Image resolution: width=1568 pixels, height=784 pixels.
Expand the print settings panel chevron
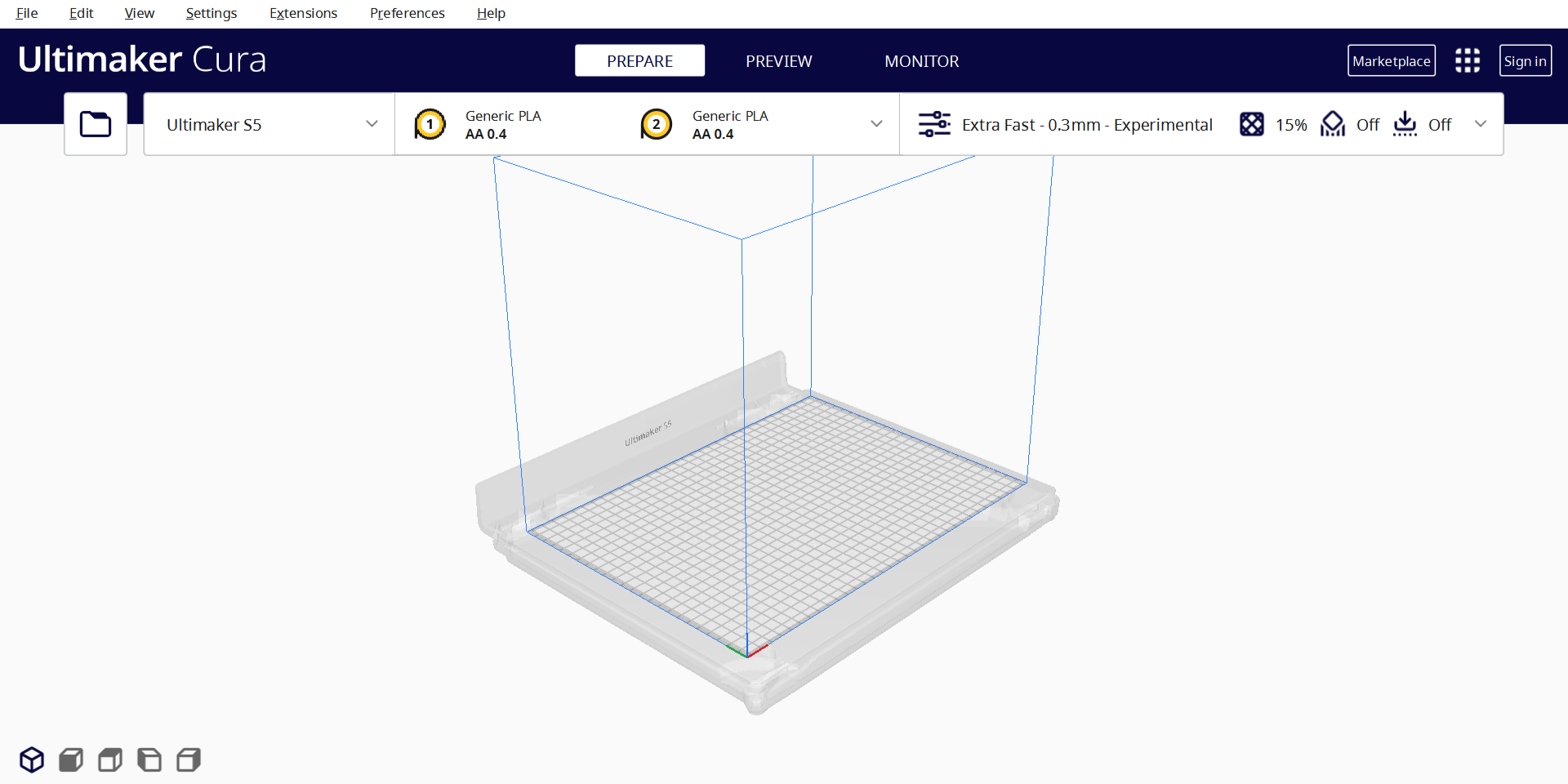(1480, 124)
